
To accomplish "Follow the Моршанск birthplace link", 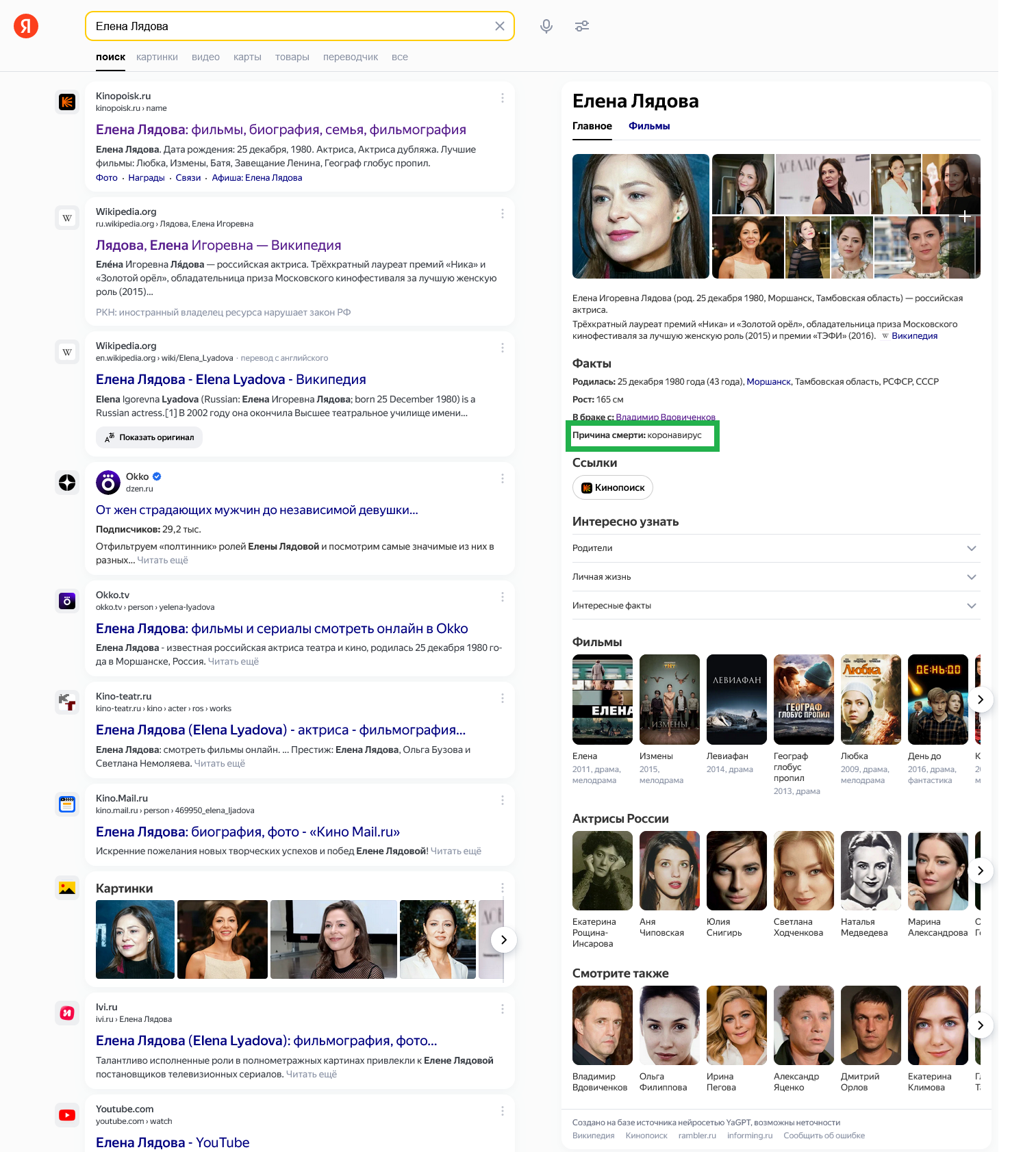I will [x=768, y=381].
